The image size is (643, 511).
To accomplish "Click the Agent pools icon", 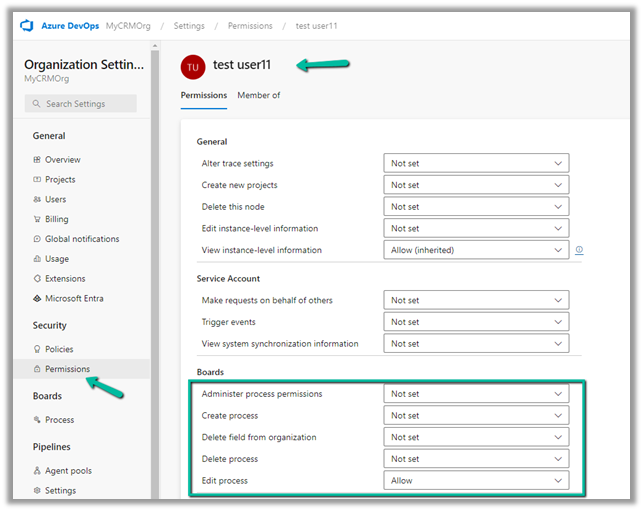I will (37, 471).
